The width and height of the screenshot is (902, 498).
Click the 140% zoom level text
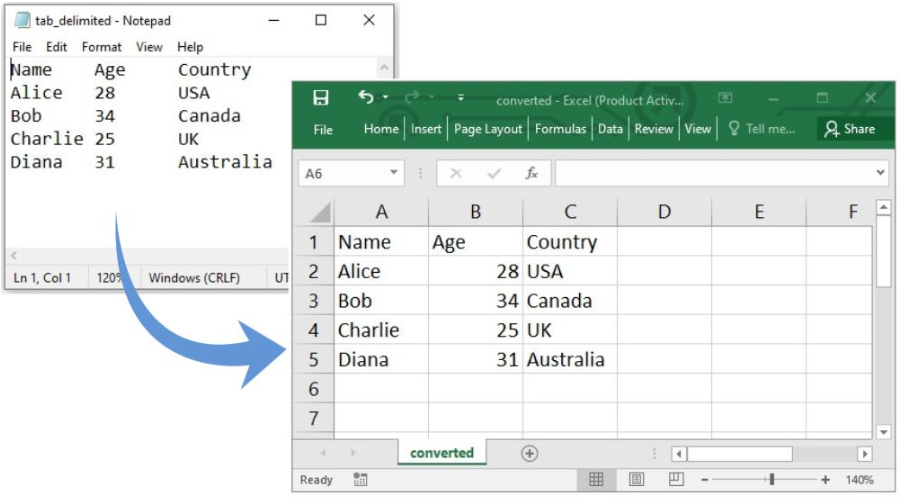click(x=861, y=480)
